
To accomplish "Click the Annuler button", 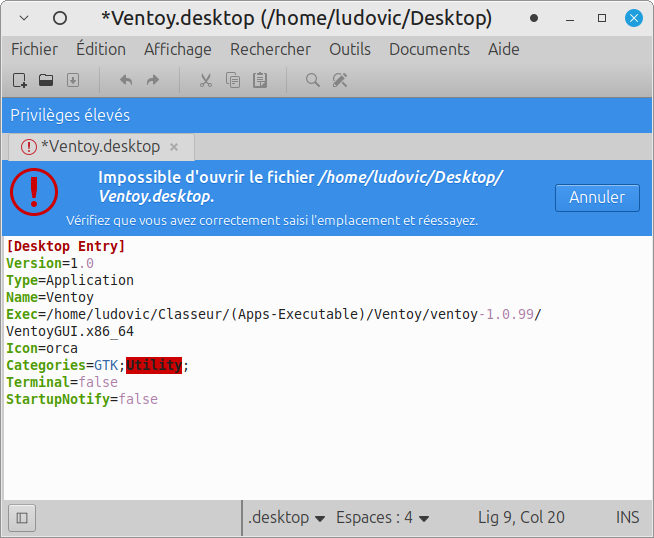I will point(597,198).
